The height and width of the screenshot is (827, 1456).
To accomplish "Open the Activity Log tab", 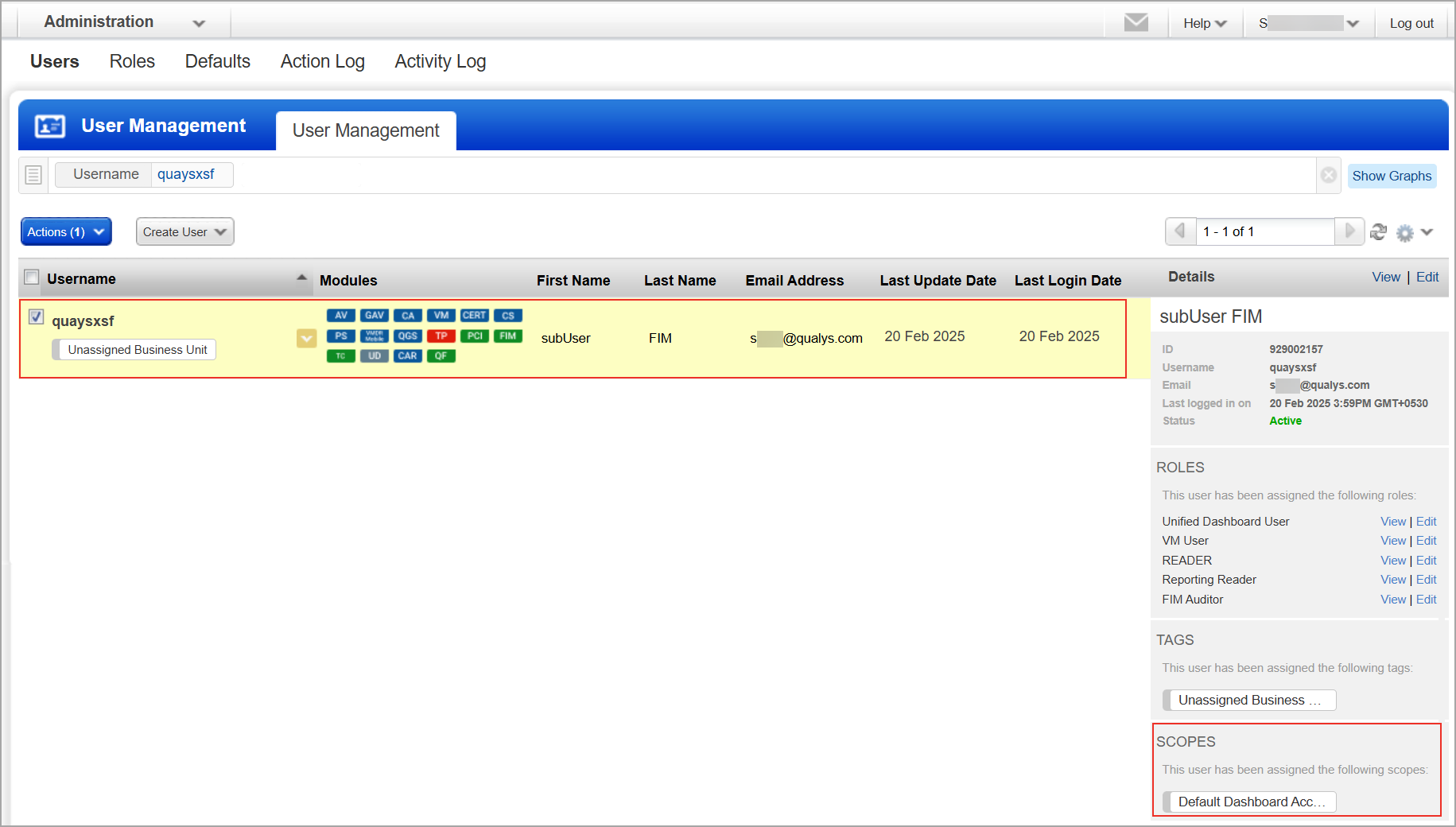I will coord(441,61).
